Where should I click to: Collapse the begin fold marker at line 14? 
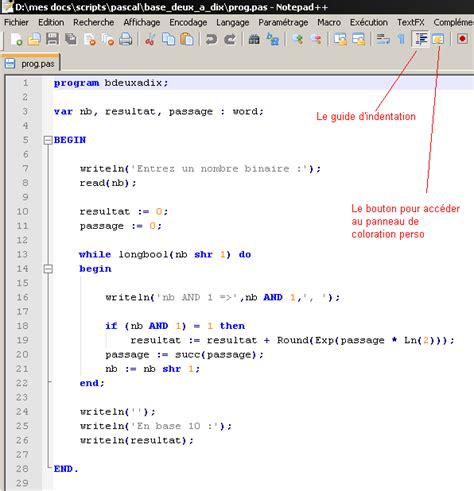coord(48,269)
